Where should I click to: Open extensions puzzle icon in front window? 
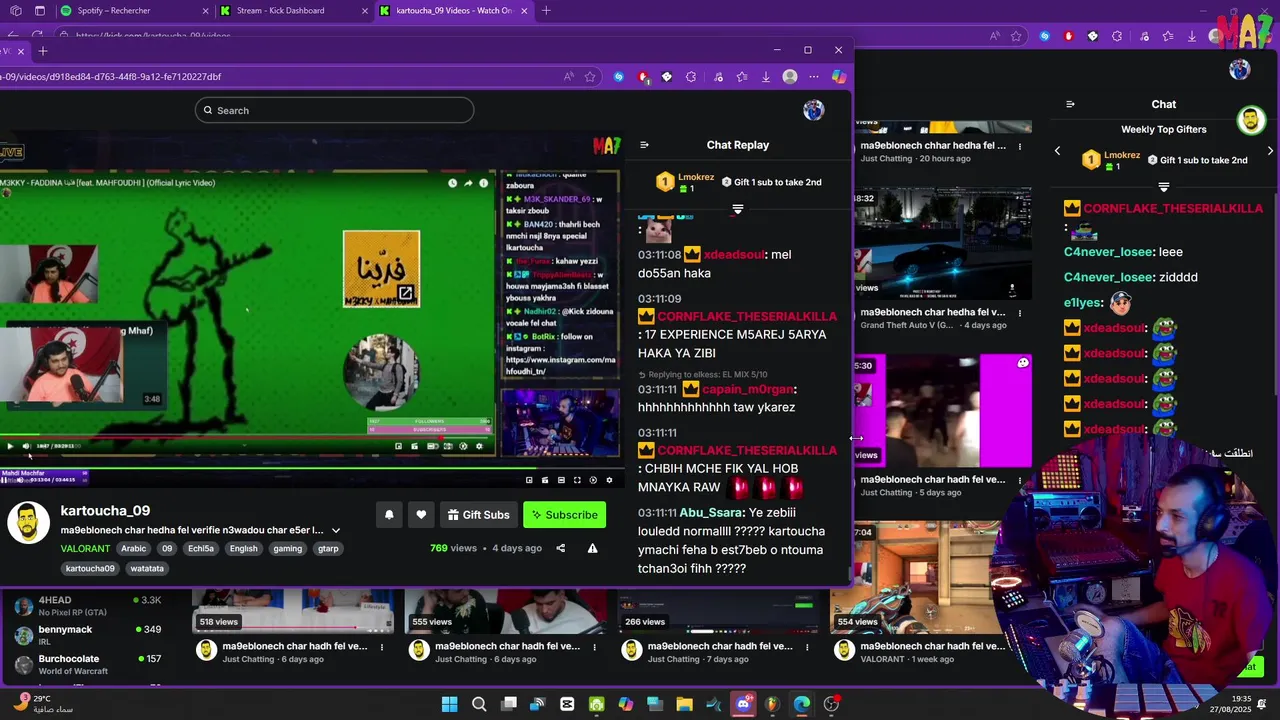click(x=690, y=77)
